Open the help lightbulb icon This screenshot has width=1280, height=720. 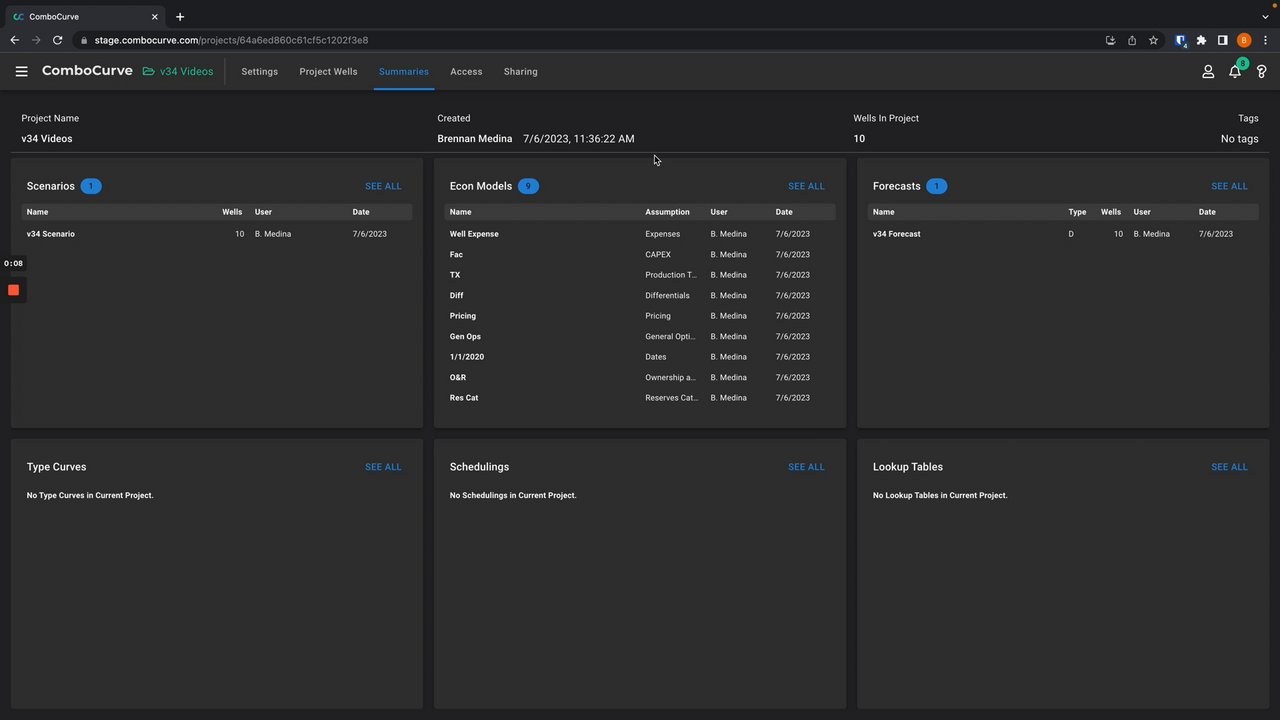pos(1262,72)
